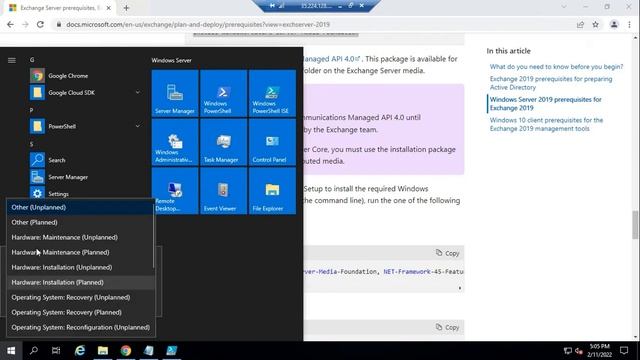This screenshot has height=360, width=640.
Task: Follow the Managed API 4.0 link
Action: (331, 59)
